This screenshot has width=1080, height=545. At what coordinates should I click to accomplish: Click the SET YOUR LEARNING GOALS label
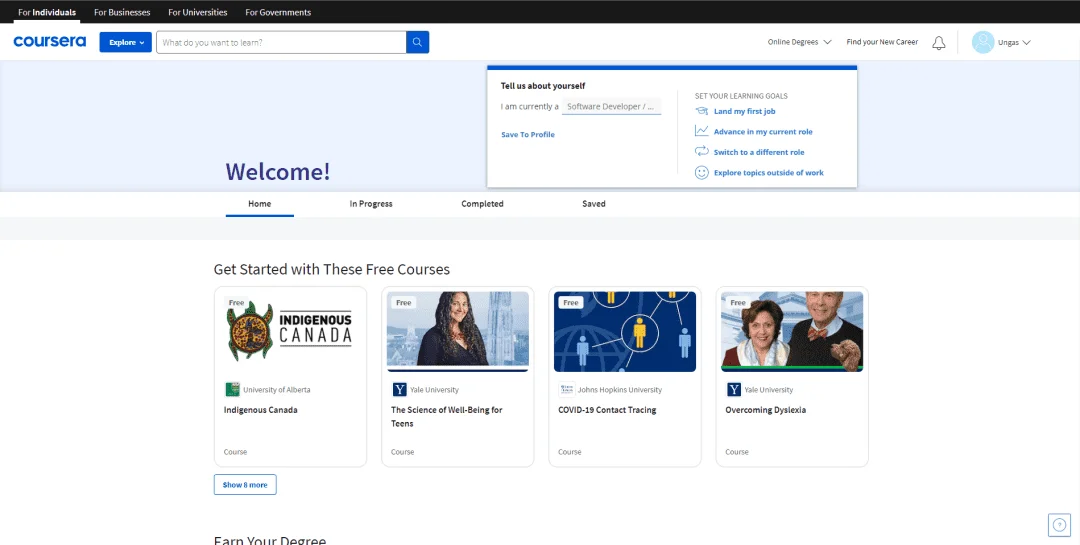(x=741, y=96)
